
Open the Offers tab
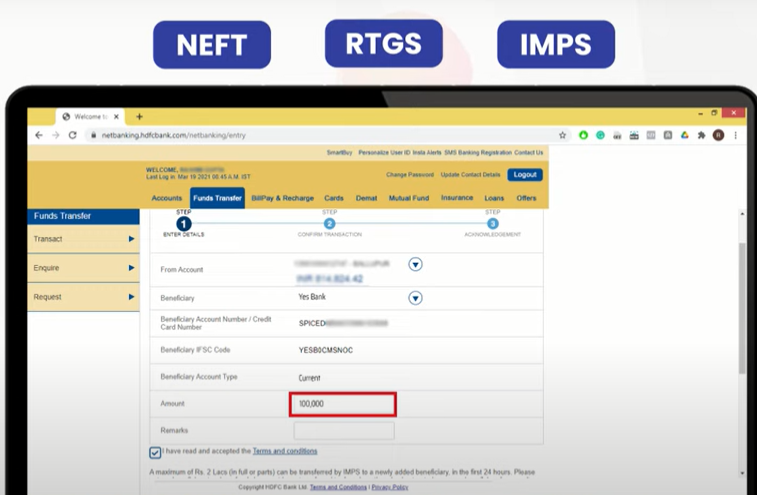526,198
